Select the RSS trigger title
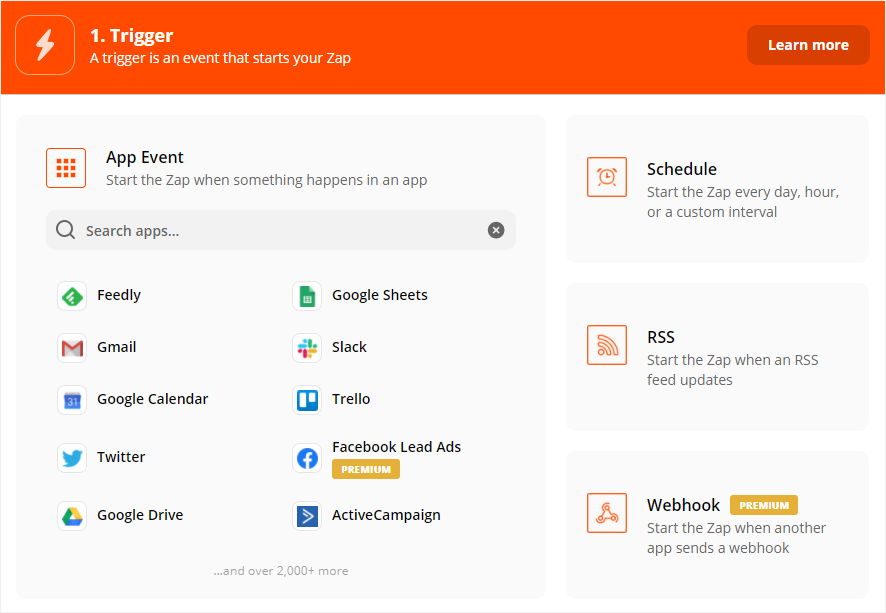Image resolution: width=886 pixels, height=613 pixels. tap(661, 337)
